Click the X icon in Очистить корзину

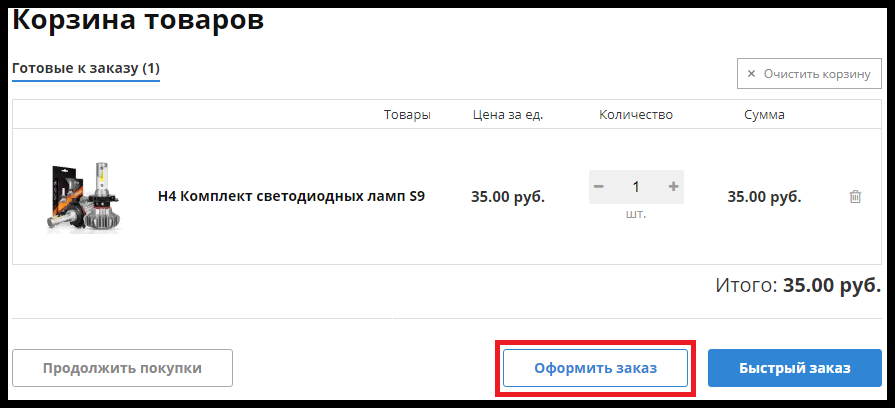pos(751,74)
